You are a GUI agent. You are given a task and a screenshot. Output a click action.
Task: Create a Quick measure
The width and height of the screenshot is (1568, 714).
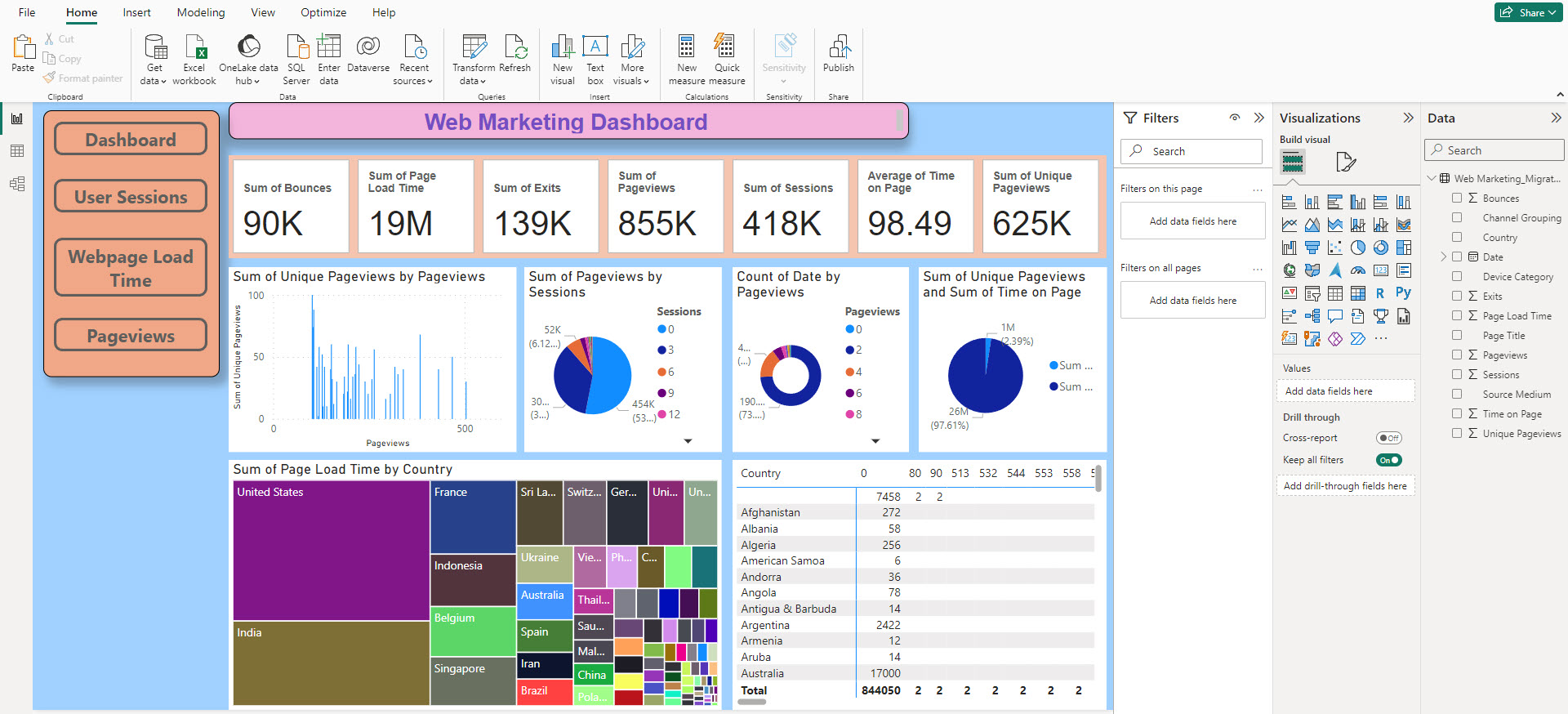[x=727, y=60]
